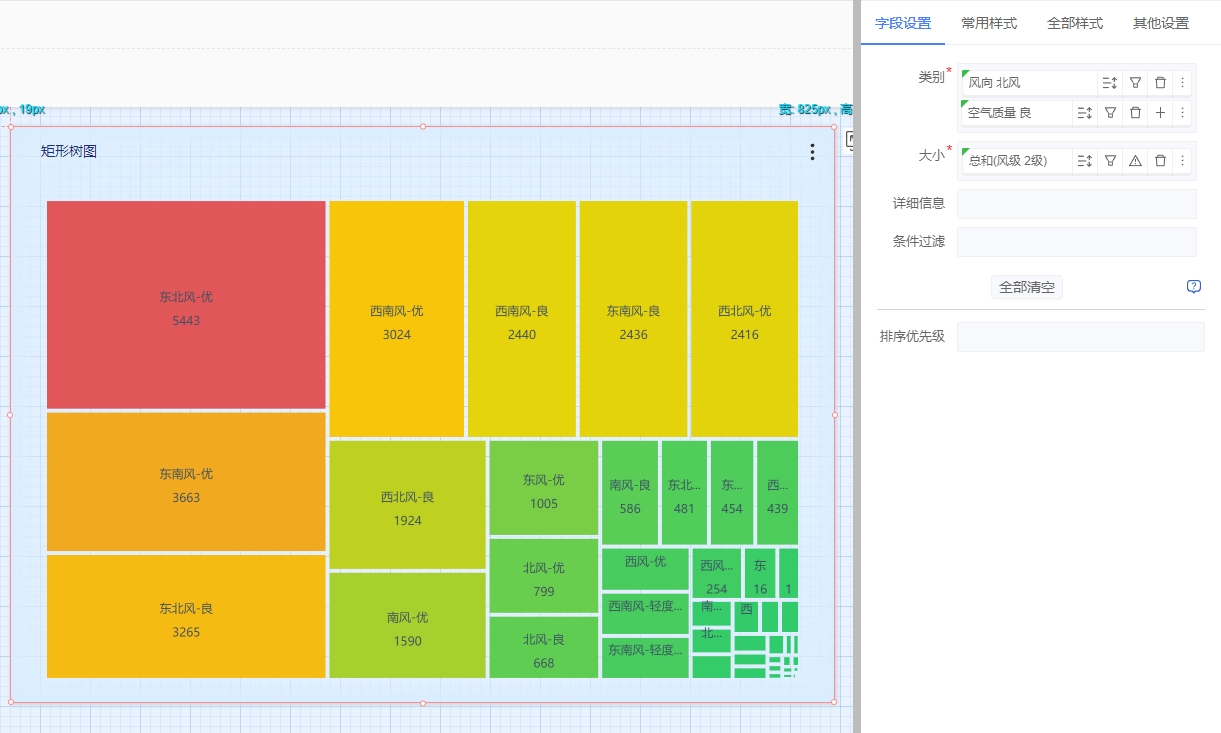The width and height of the screenshot is (1221, 733).
Task: Click the 全部清空 button
Action: [1026, 287]
